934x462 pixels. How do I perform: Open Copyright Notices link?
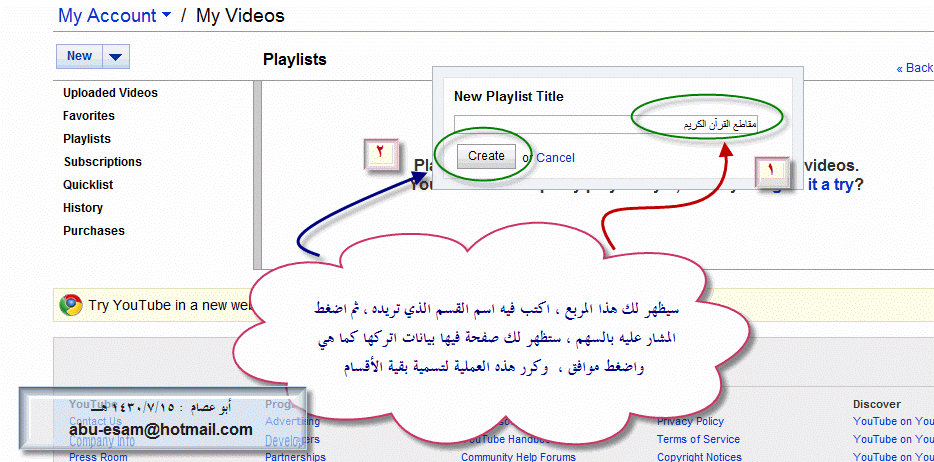pos(699,457)
